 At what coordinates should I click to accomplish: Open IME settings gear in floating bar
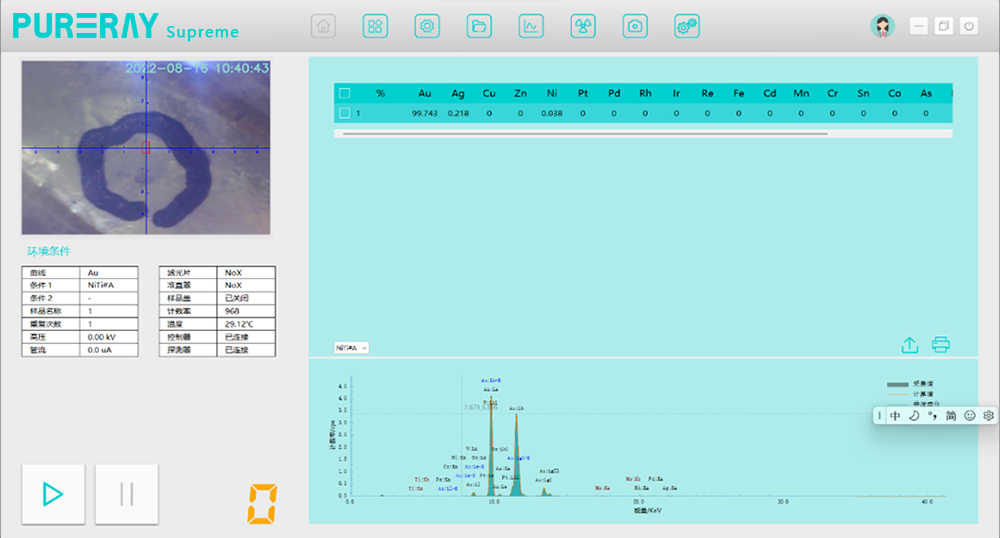coord(988,415)
